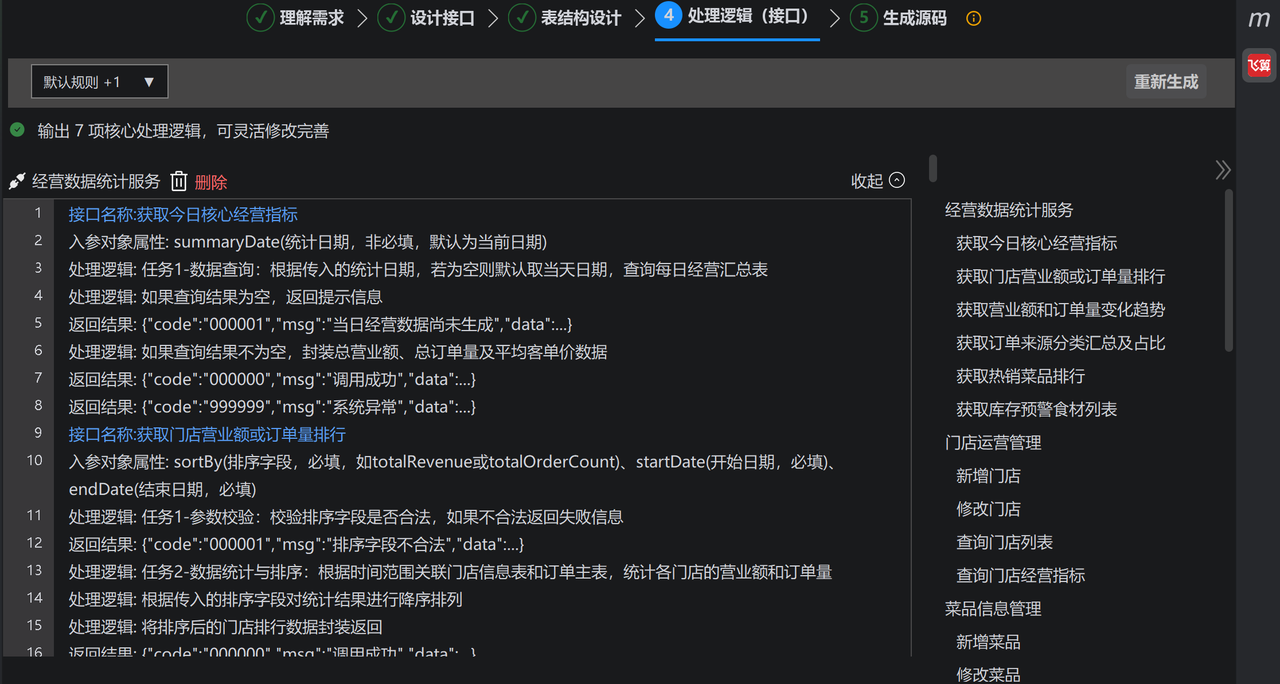Viewport: 1280px width, 684px height.
Task: Click the trash icon next to 删除
Action: [179, 181]
